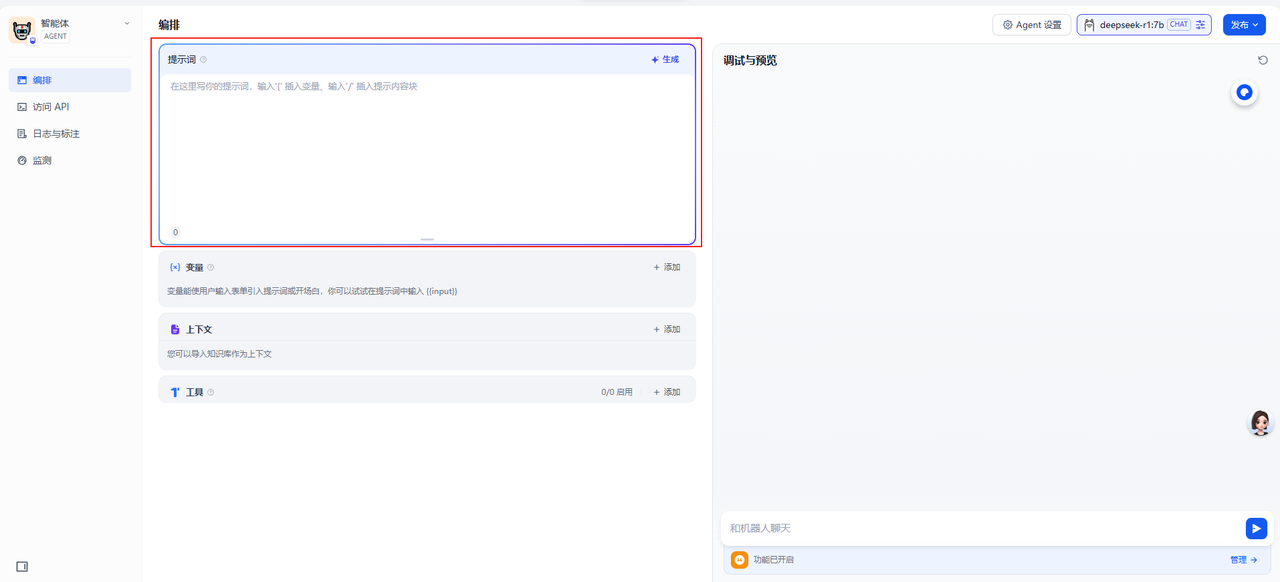This screenshot has width=1280, height=582.
Task: Open the deepseek-r1:7b model selector
Action: click(x=1131, y=25)
